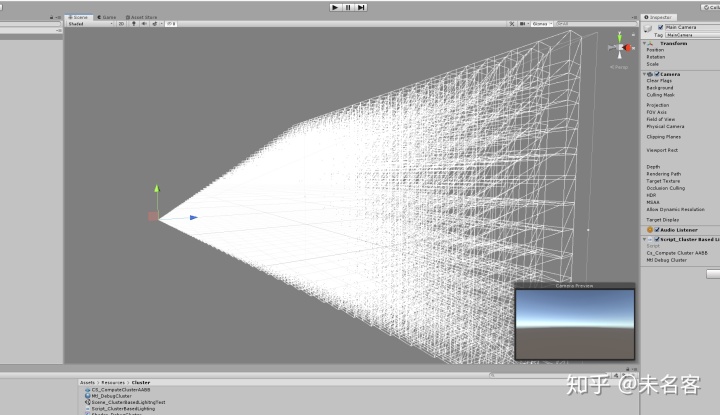Click Assets in the project breadcrumb
The width and height of the screenshot is (720, 415).
click(x=87, y=382)
